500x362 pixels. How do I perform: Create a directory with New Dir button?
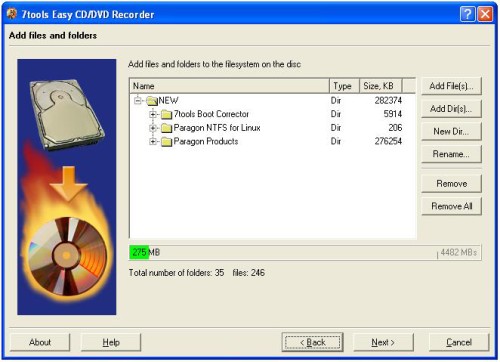pyautogui.click(x=451, y=131)
